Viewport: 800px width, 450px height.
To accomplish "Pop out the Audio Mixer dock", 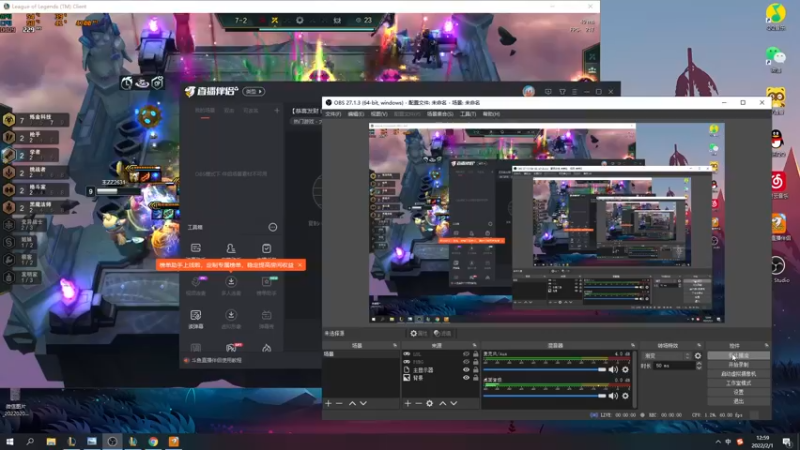I will [x=633, y=345].
